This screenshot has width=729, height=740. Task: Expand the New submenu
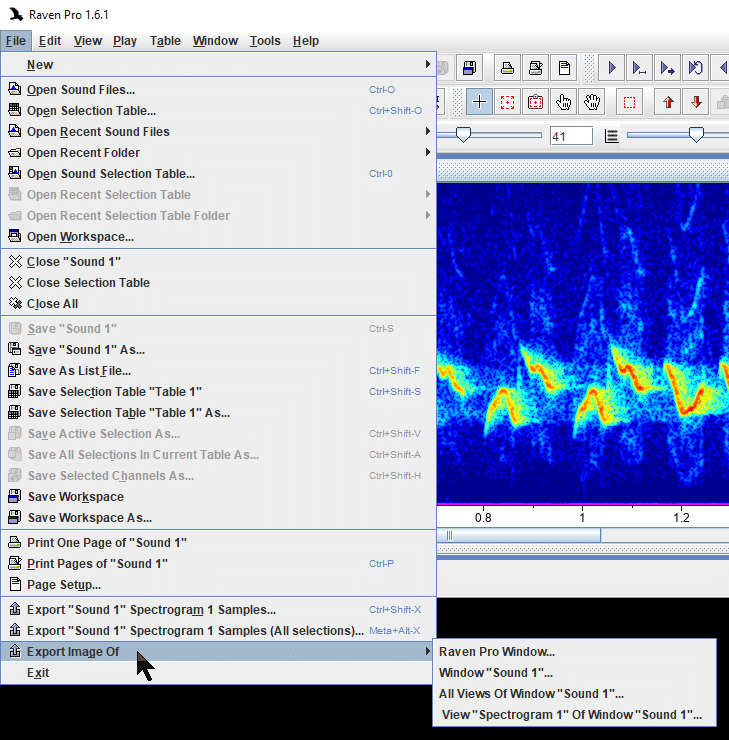[x=218, y=65]
